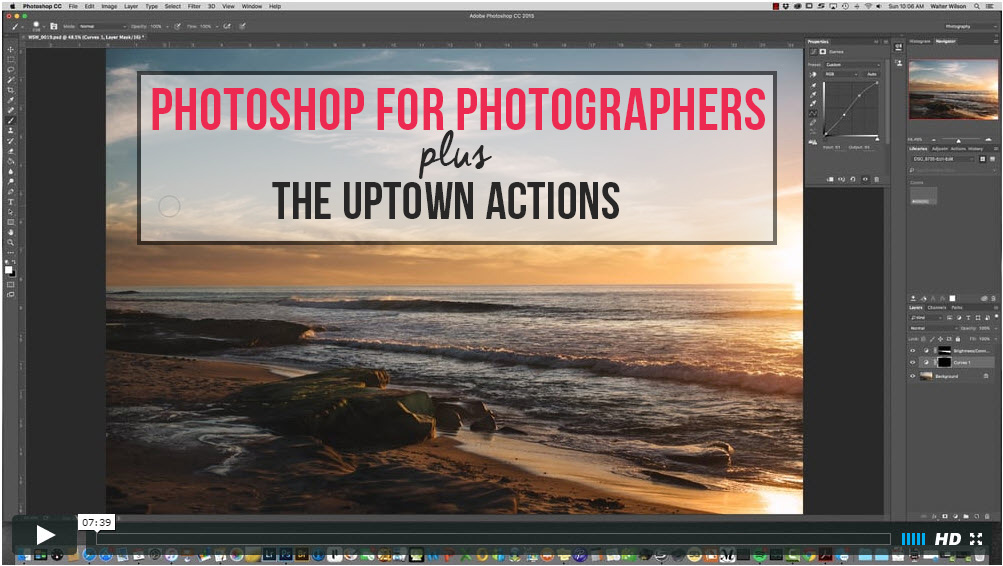Hide the Background layer

(913, 376)
